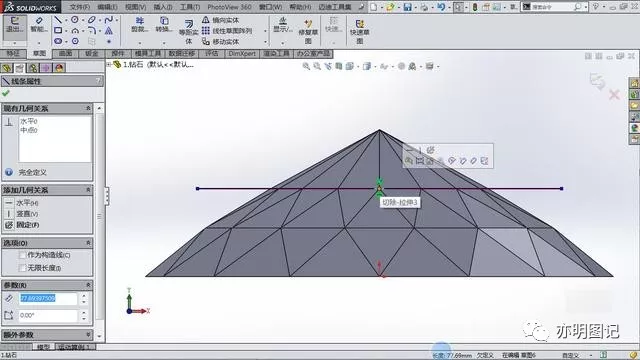
Task: Open the View (视图) menu
Action: pos(136,7)
